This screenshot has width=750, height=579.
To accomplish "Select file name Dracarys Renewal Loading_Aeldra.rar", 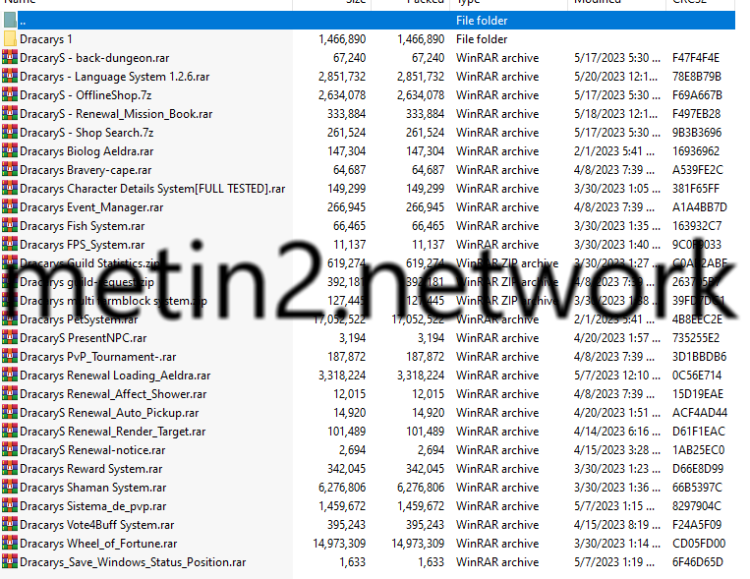I will click(x=115, y=376).
